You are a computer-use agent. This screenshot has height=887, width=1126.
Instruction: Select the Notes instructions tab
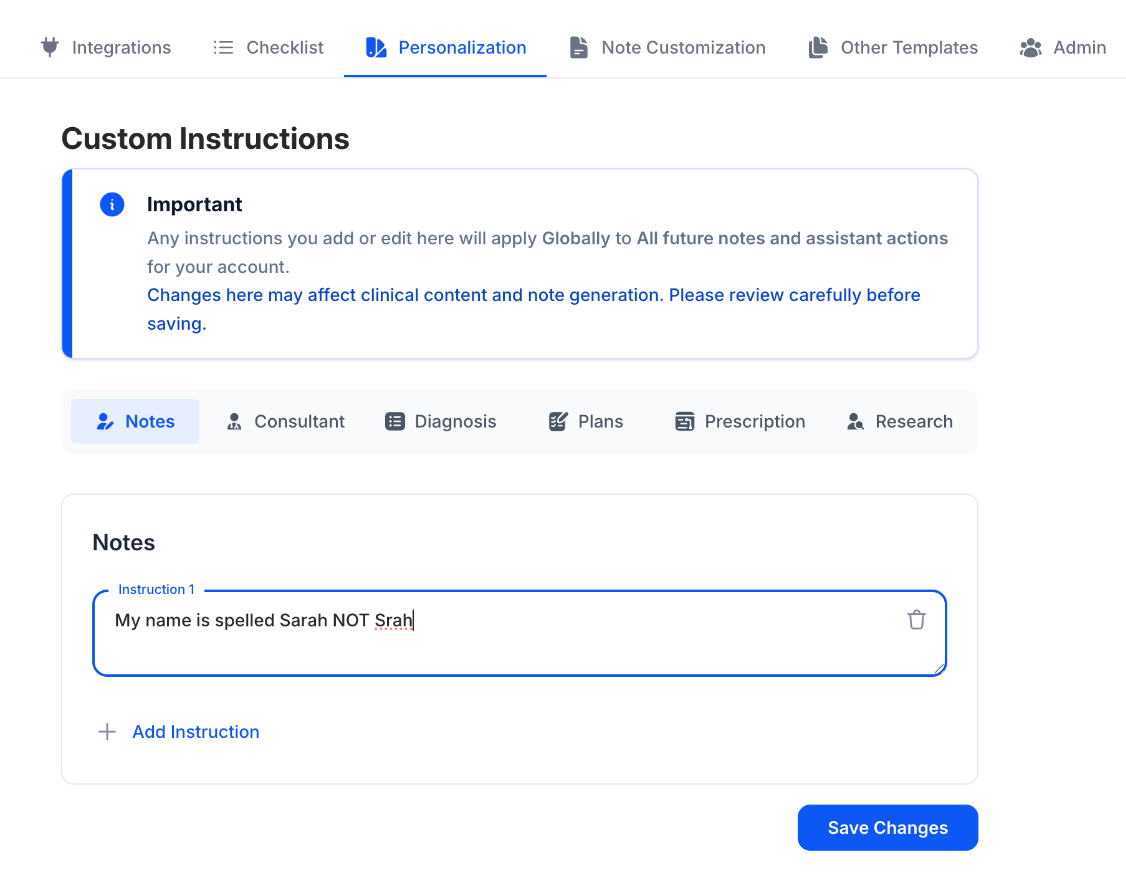pyautogui.click(x=135, y=422)
